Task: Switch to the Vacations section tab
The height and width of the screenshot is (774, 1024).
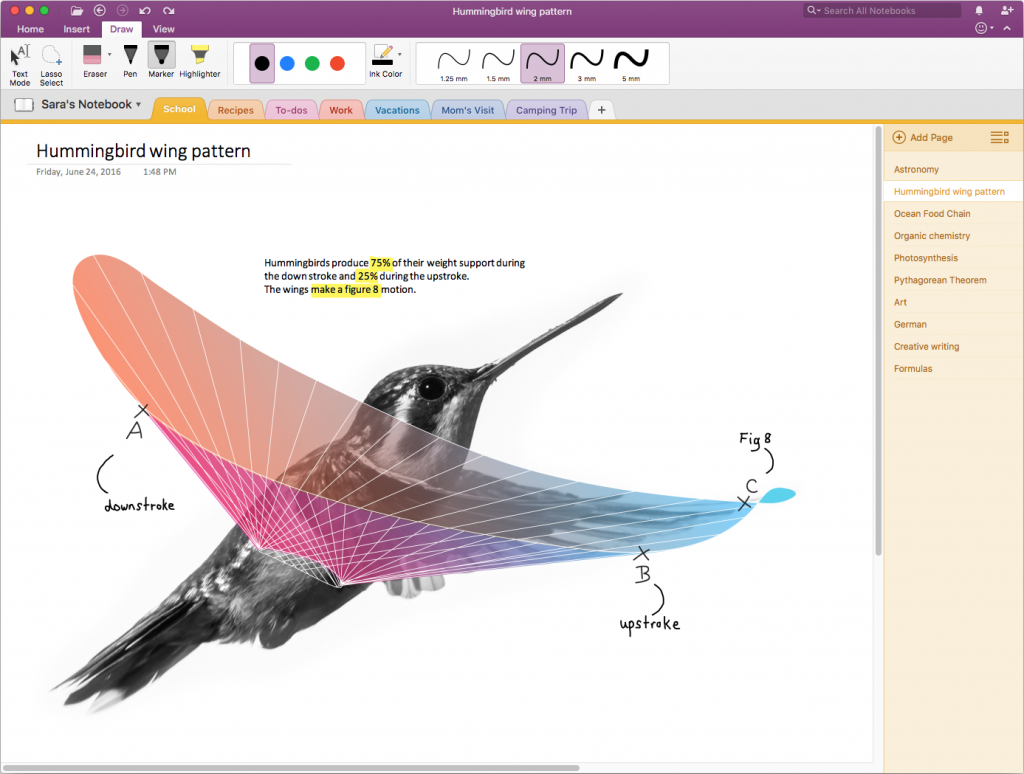Action: click(397, 110)
